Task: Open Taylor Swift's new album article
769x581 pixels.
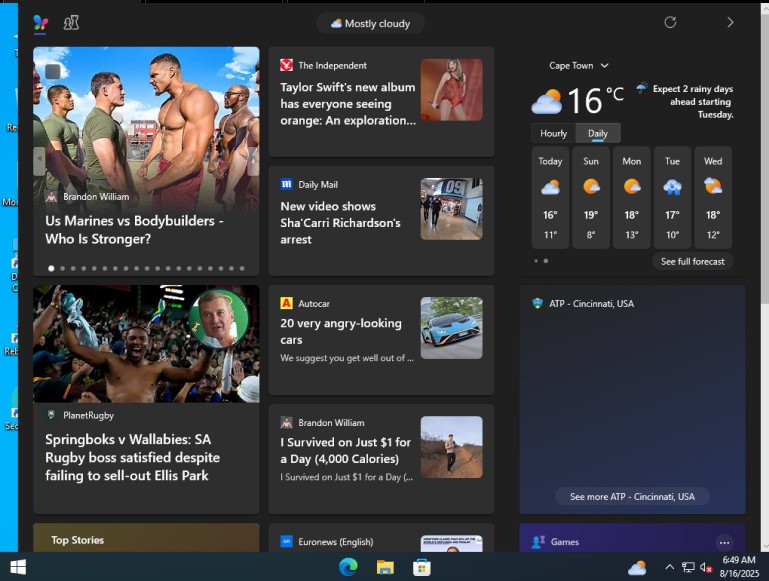Action: coord(348,104)
